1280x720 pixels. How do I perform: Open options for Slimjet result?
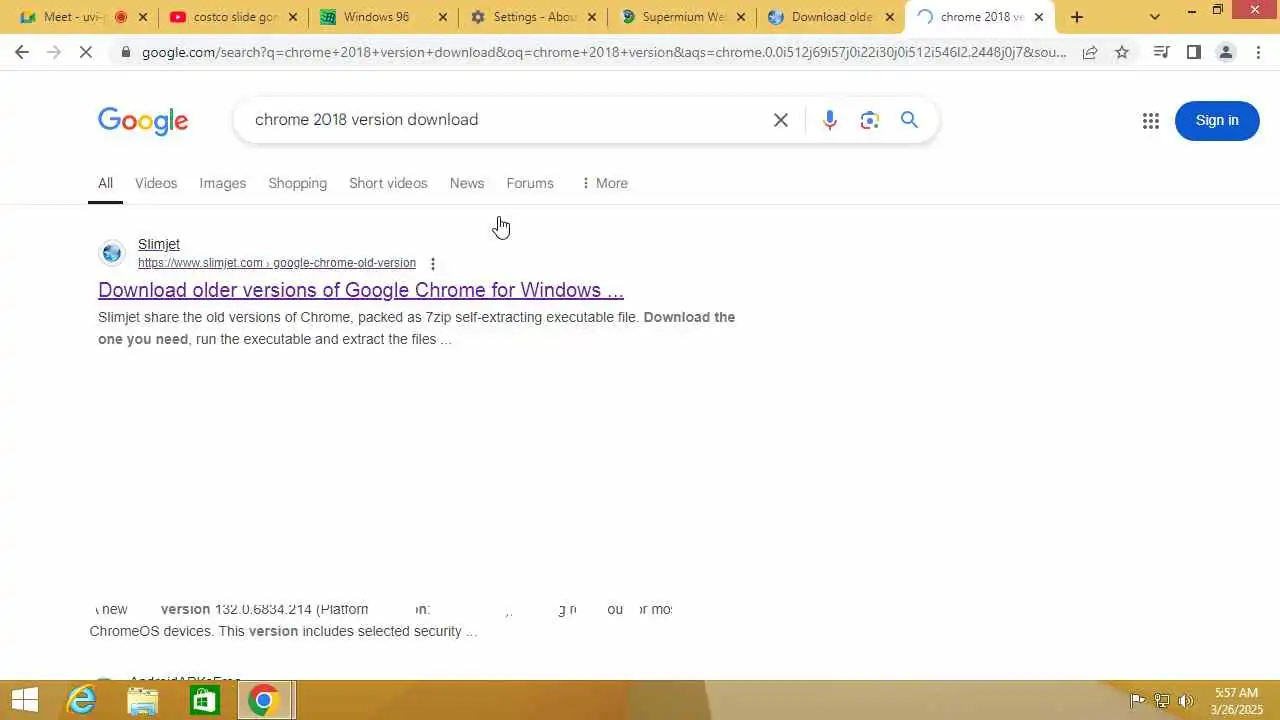(433, 264)
